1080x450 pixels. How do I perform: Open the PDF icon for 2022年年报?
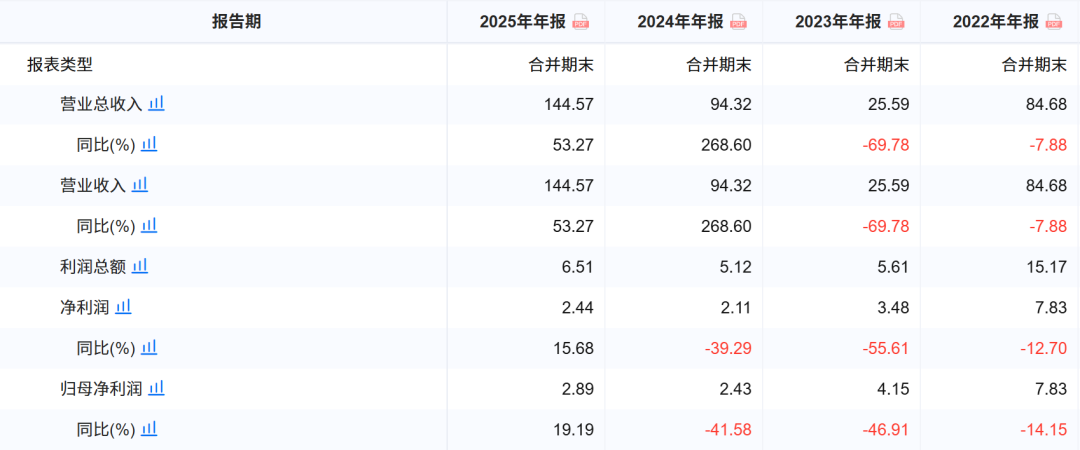(x=1054, y=22)
